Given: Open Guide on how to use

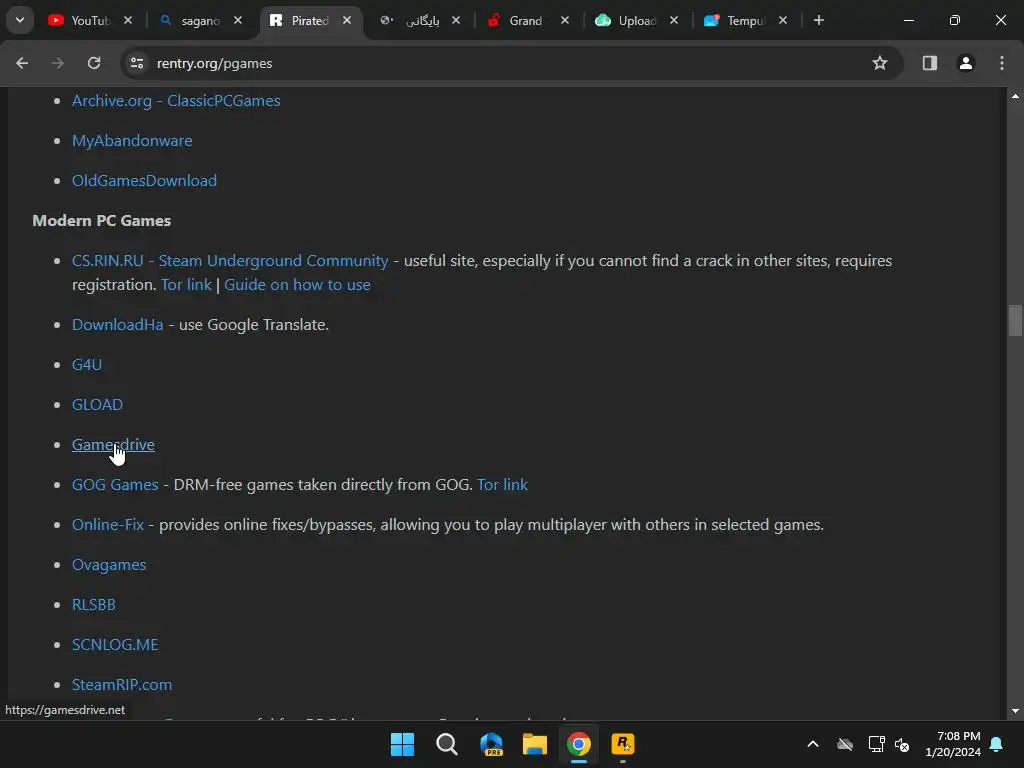Looking at the screenshot, I should (x=297, y=285).
